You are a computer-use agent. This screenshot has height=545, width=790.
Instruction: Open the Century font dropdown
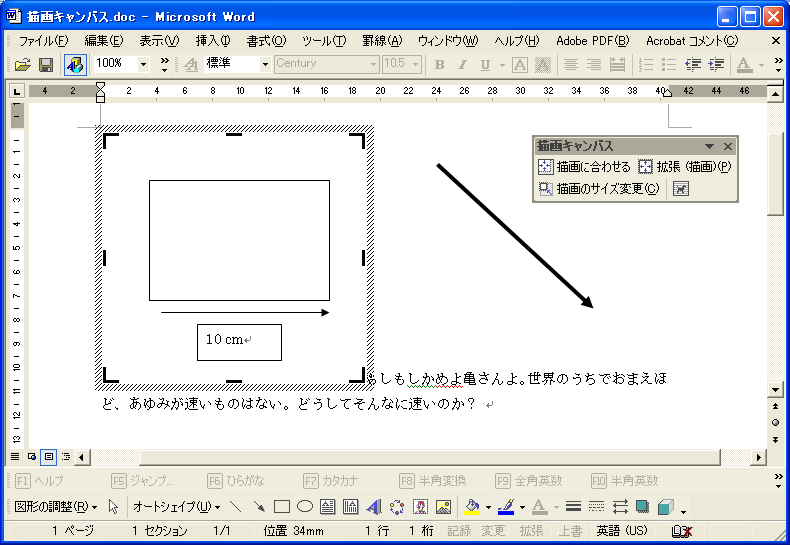click(x=373, y=64)
